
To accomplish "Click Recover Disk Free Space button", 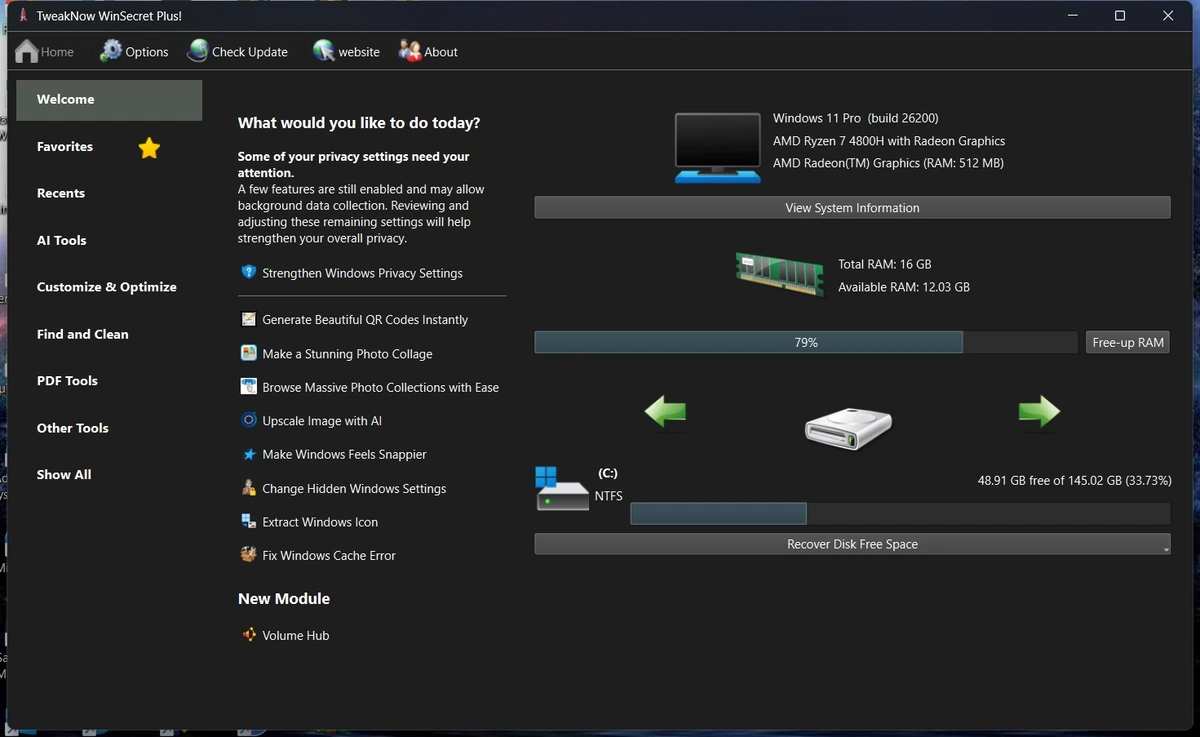I will click(852, 544).
